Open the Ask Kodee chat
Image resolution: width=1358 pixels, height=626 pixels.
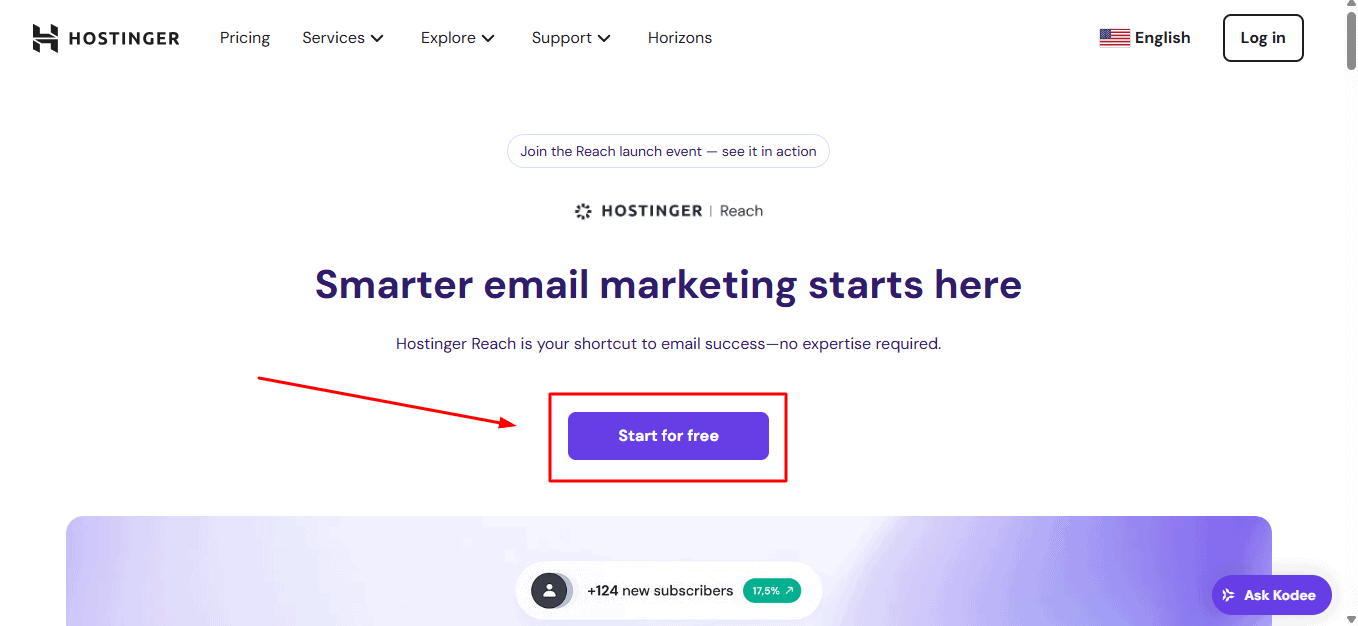pyautogui.click(x=1271, y=595)
